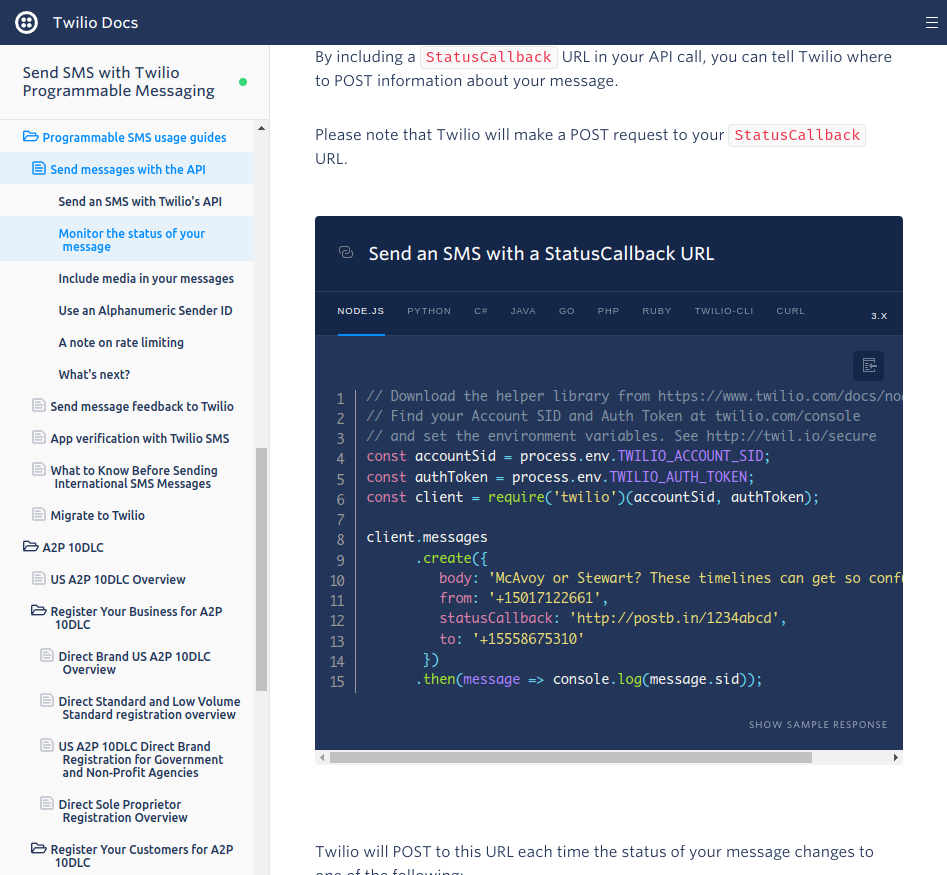
Task: Open the hamburger menu icon
Action: 931,22
